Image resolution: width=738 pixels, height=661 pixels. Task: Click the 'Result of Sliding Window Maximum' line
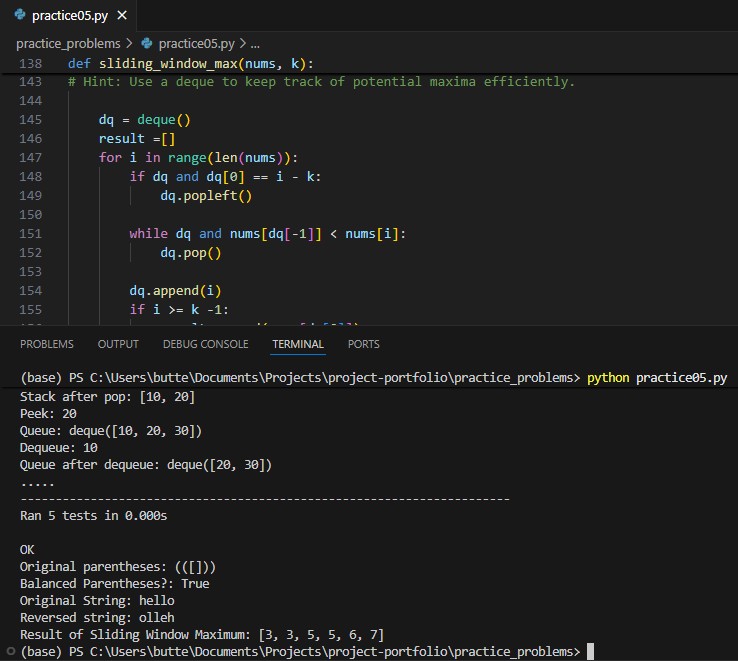(x=202, y=635)
